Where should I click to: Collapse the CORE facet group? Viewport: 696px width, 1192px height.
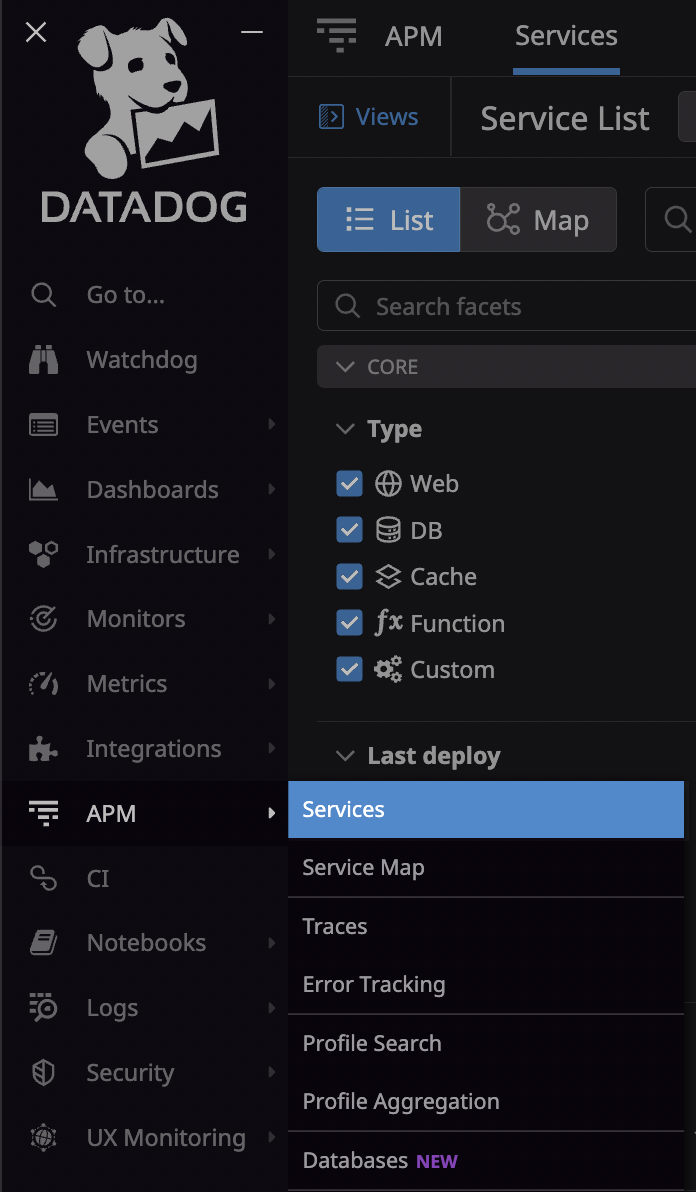coord(346,367)
